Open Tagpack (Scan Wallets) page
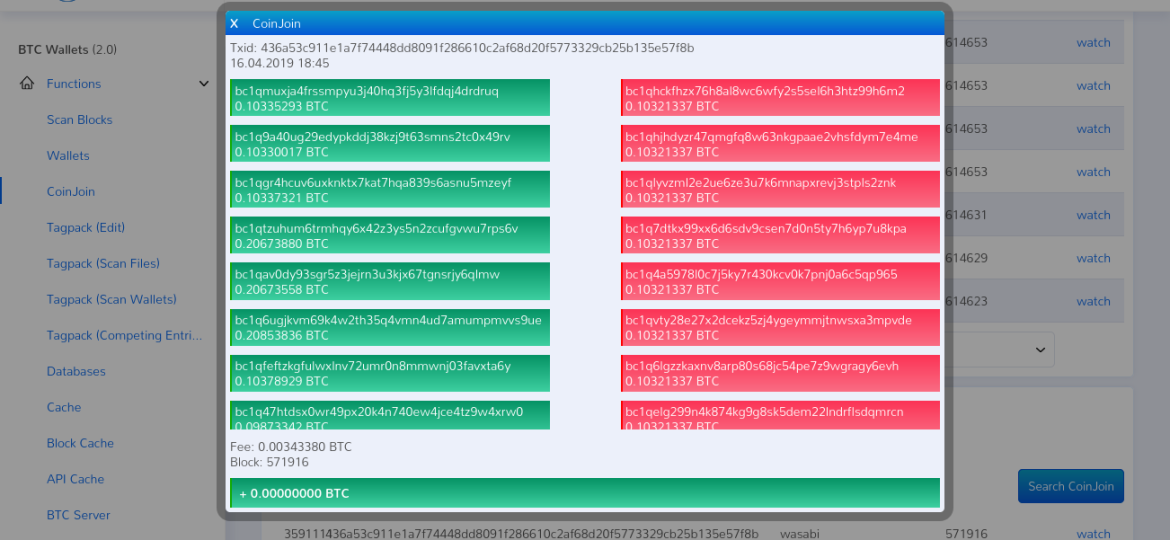Screen dimensions: 1170x540 (112, 299)
